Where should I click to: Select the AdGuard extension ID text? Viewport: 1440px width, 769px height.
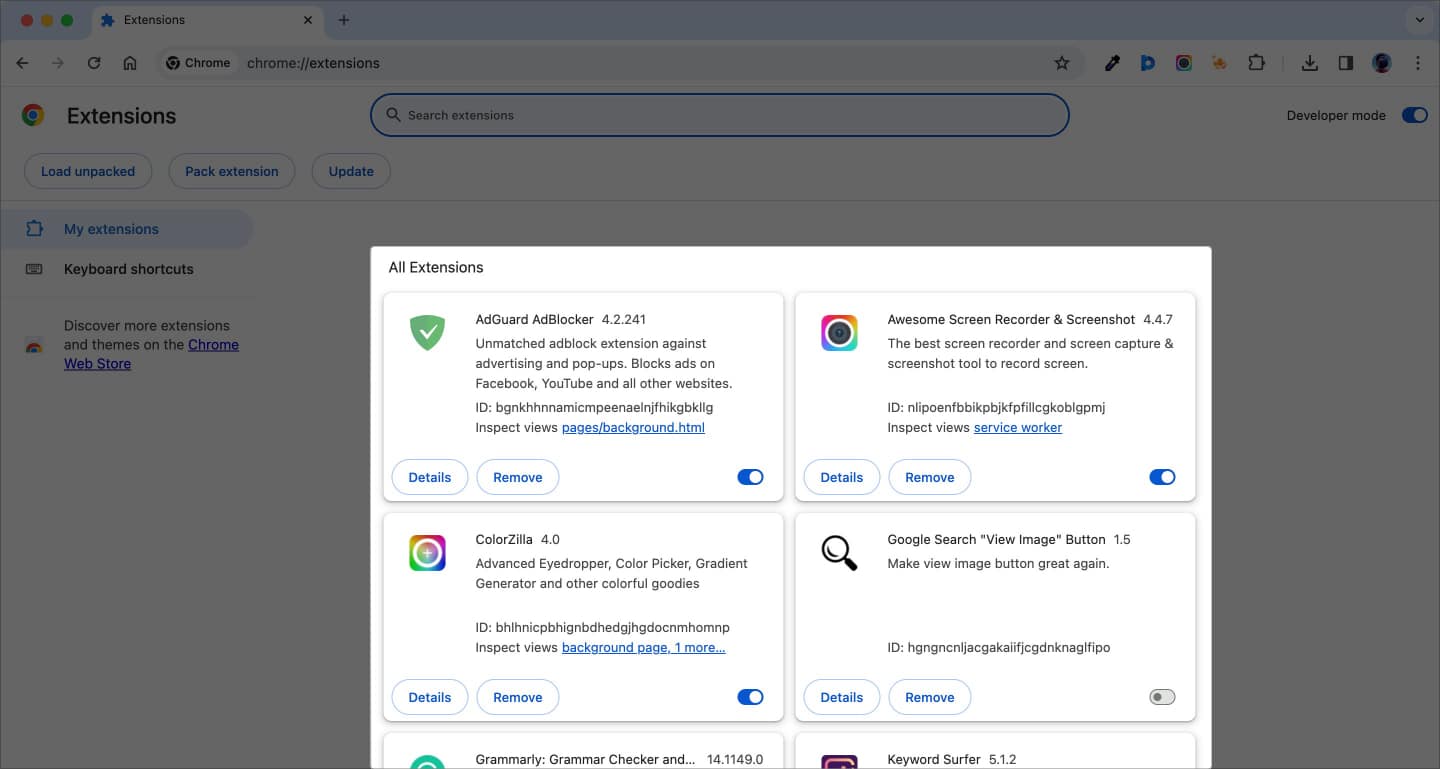click(x=594, y=407)
